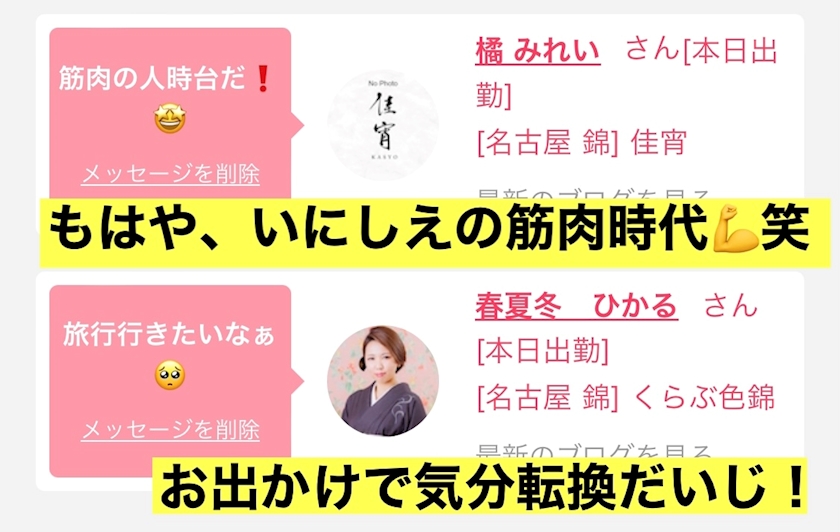Image resolution: width=840 pixels, height=532 pixels.
Task: Click the pleading face emoji
Action: pos(170,375)
